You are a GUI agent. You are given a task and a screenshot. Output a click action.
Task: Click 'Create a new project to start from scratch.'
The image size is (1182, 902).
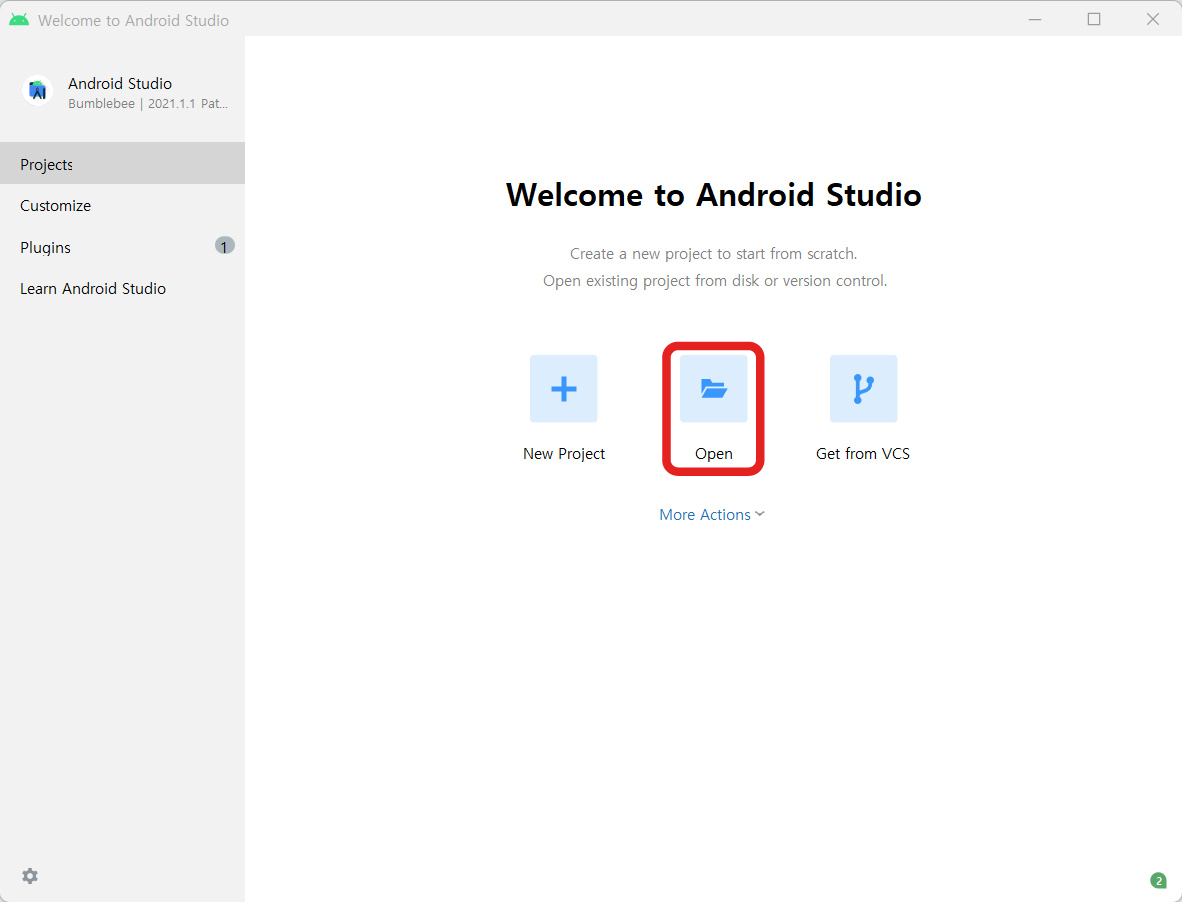[713, 254]
